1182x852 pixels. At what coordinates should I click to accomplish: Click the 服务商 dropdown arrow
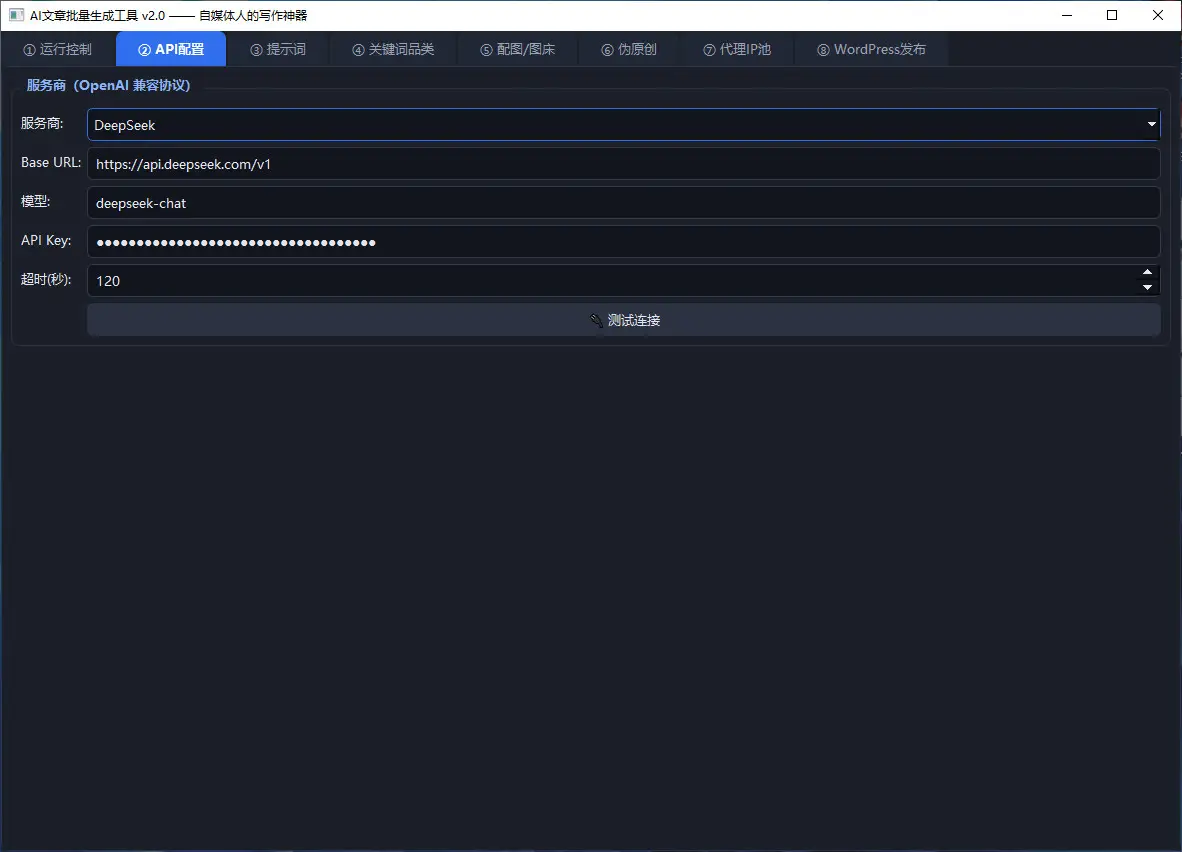[x=1151, y=124]
